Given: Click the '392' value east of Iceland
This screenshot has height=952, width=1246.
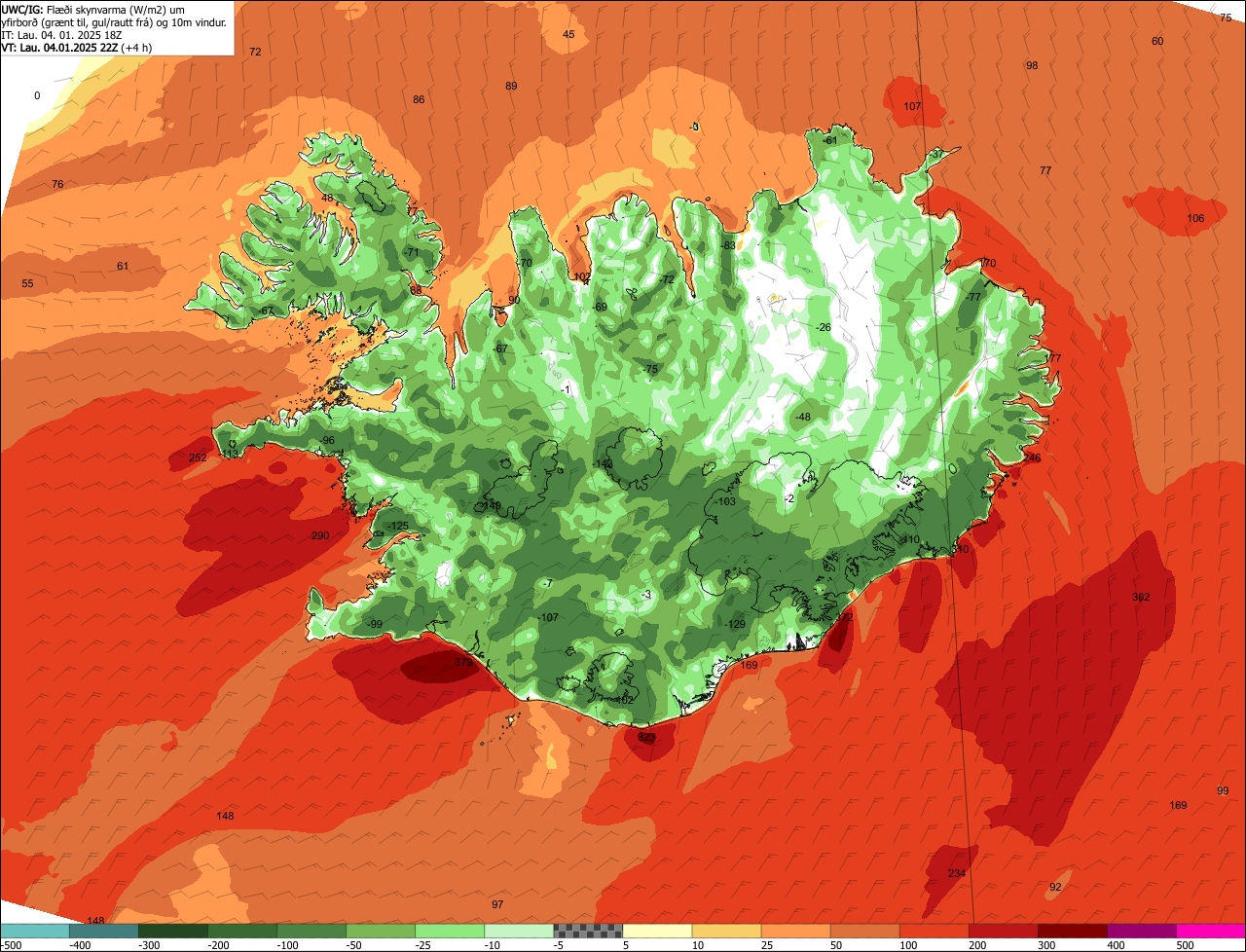Looking at the screenshot, I should 1141,597.
